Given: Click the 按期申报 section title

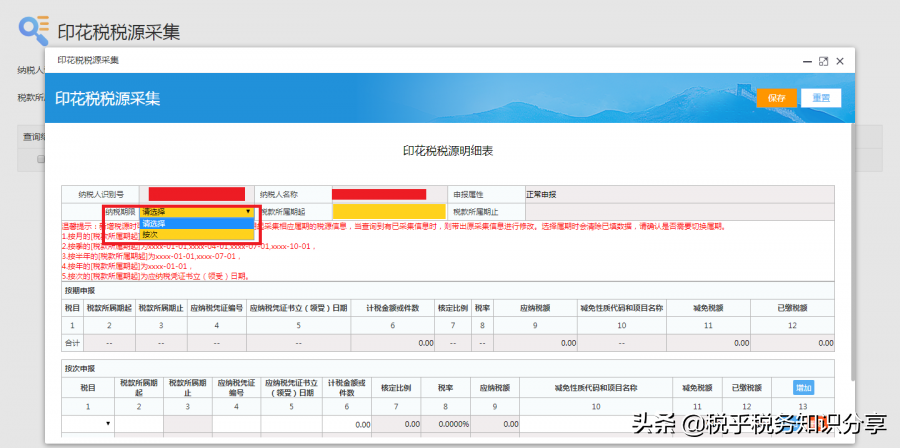Looking at the screenshot, I should coord(79,290).
